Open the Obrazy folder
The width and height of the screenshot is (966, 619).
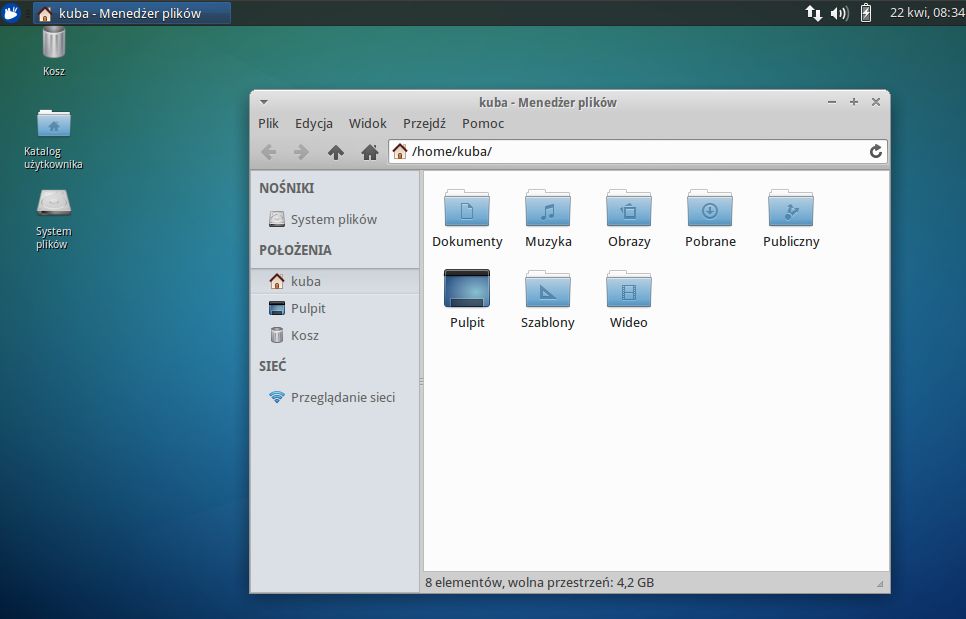coord(629,210)
